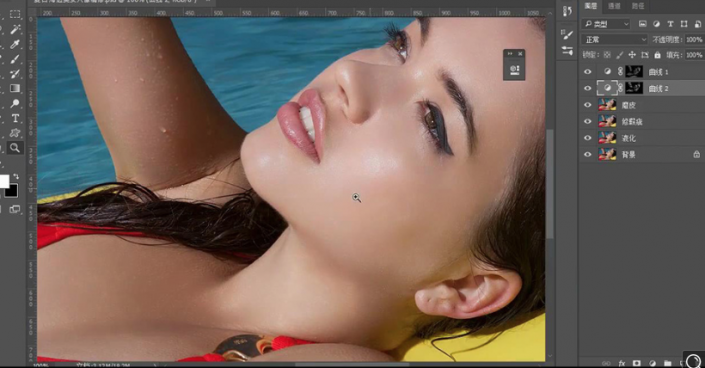Click the opacity 100% field
The width and height of the screenshot is (705, 368).
(694, 40)
